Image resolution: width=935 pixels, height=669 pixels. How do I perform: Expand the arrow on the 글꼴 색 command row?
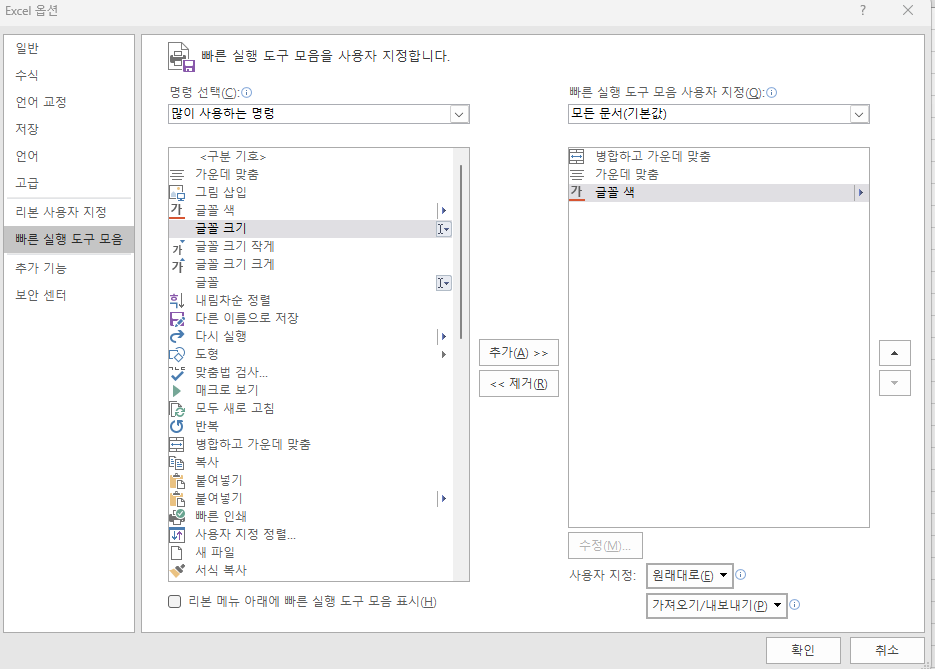(443, 210)
